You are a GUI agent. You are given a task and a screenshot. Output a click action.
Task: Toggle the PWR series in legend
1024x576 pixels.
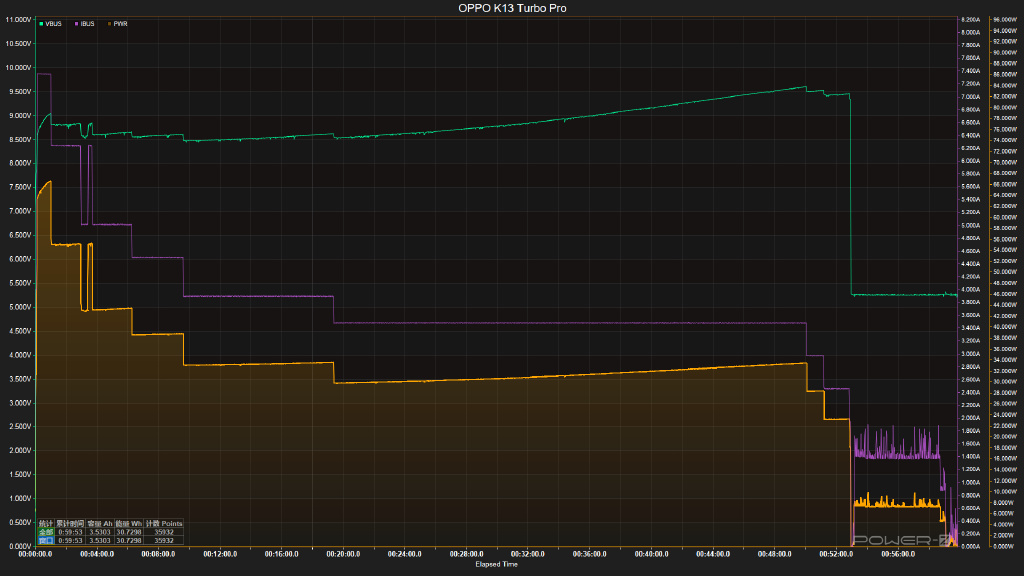coord(119,23)
